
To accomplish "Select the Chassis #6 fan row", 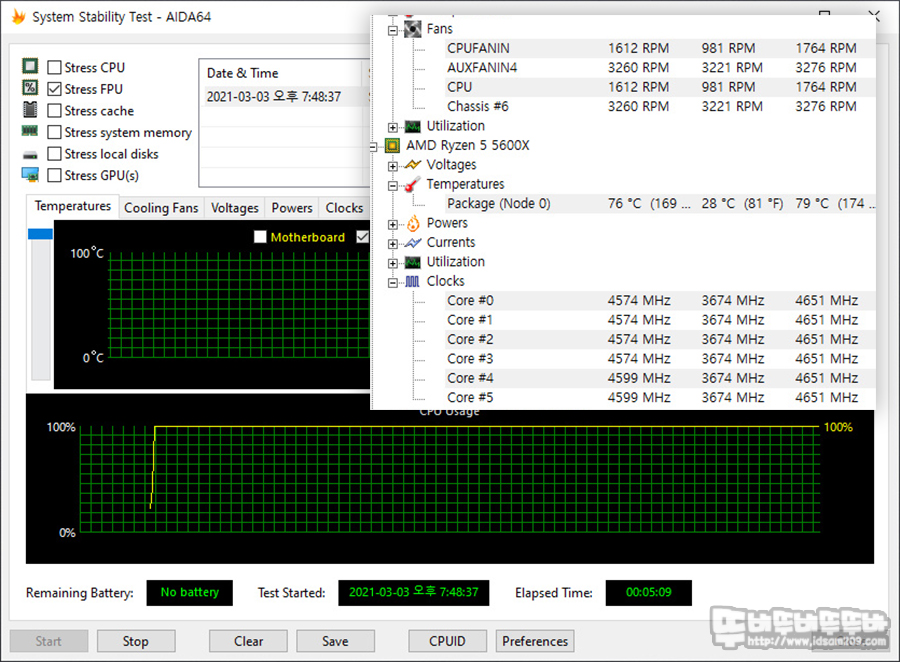I will (x=660, y=107).
